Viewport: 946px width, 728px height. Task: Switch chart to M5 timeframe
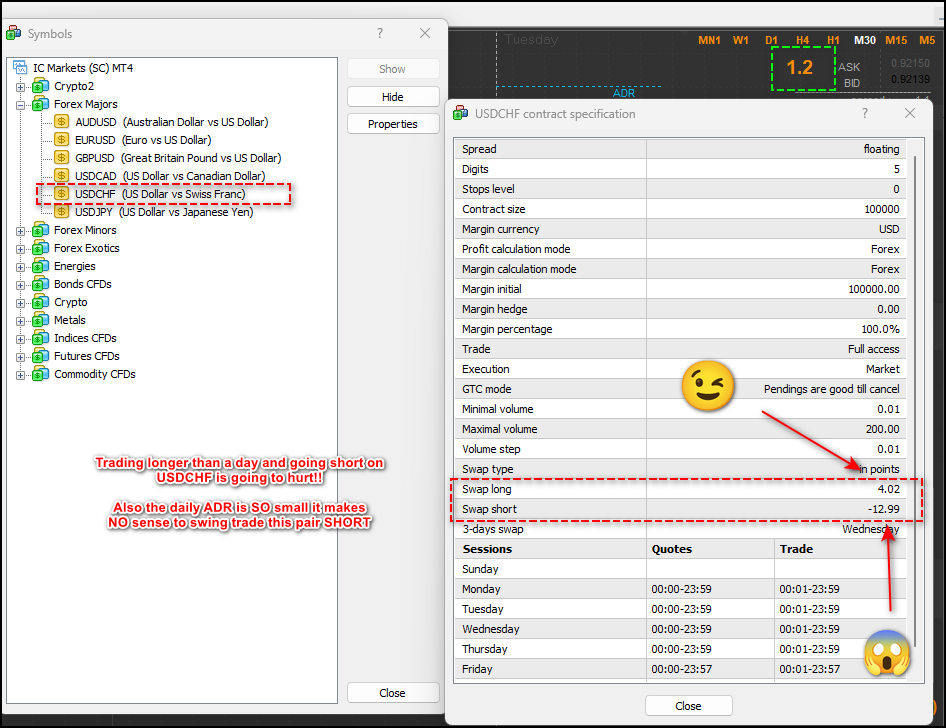pos(927,40)
